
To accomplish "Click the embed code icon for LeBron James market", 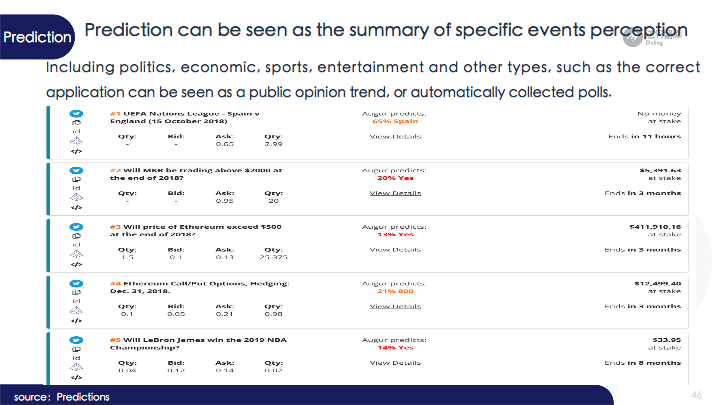I will point(76,377).
